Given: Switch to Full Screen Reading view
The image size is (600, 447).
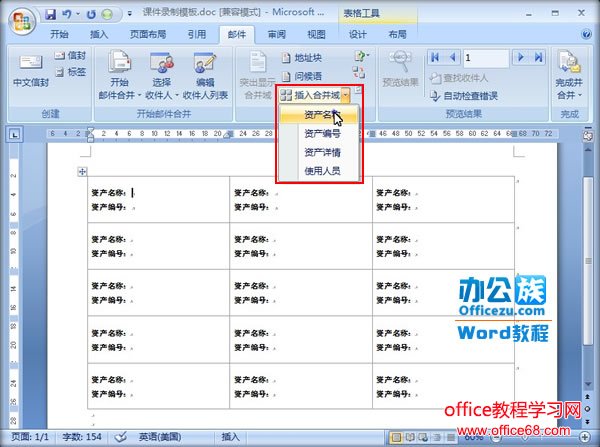Looking at the screenshot, I should tap(410, 437).
